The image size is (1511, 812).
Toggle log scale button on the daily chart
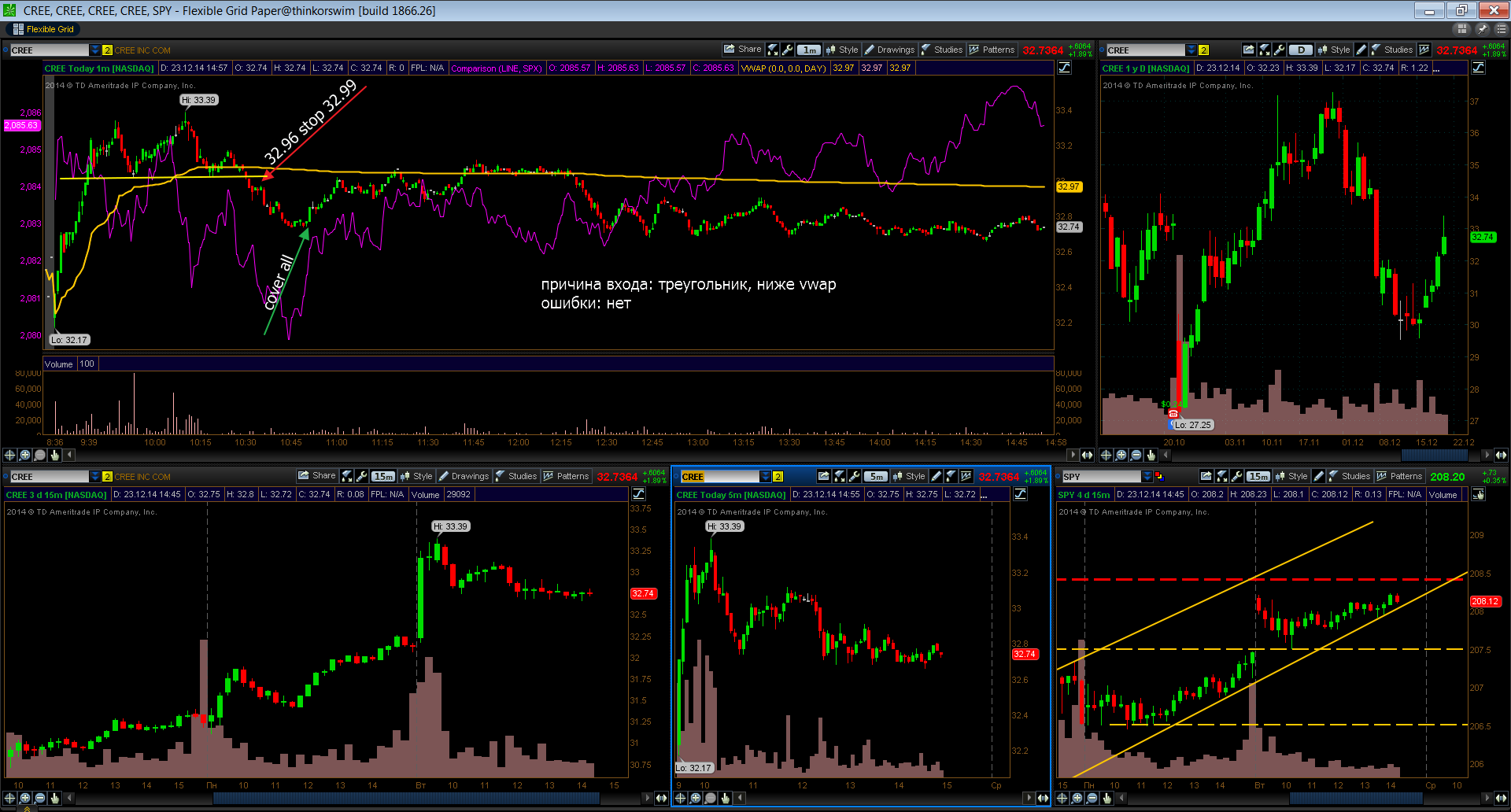pos(1478,68)
